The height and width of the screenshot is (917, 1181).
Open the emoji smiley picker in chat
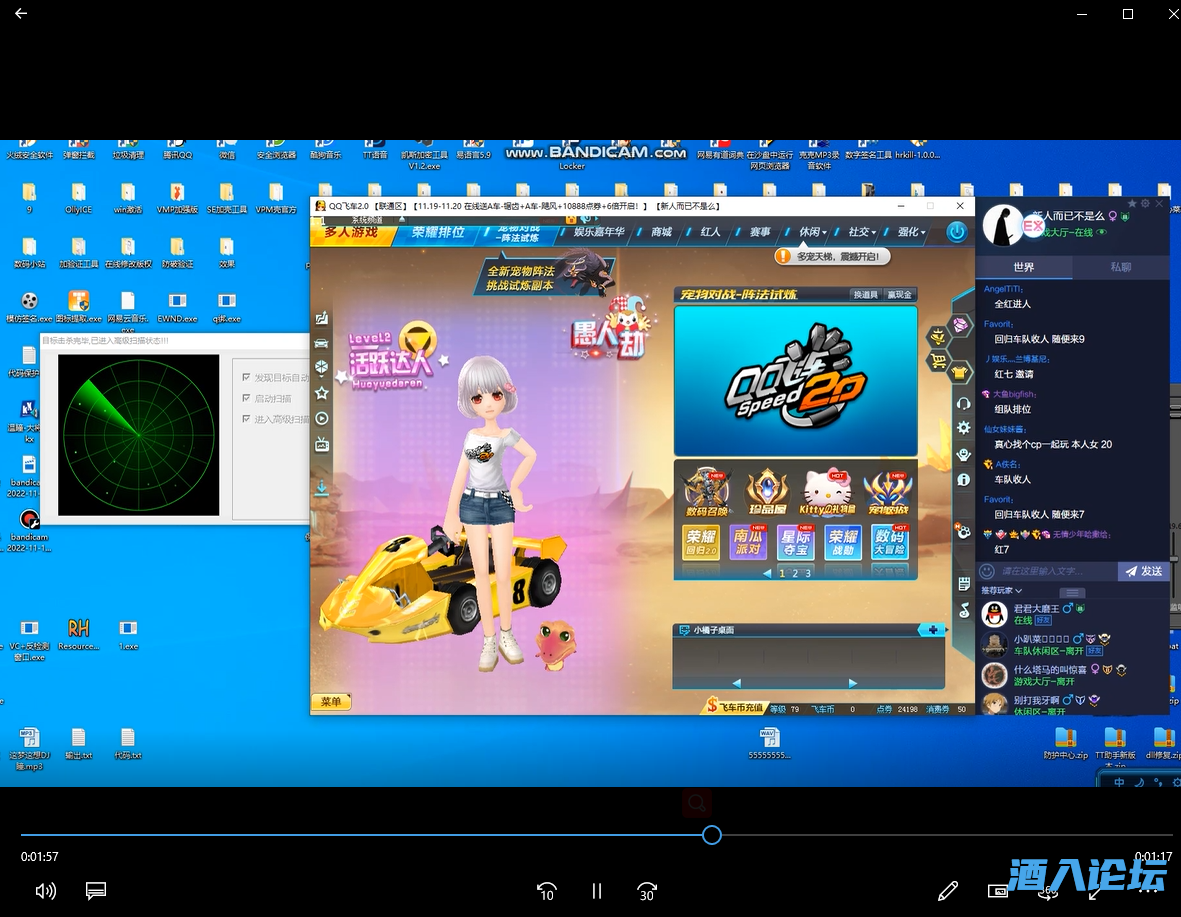(x=987, y=571)
